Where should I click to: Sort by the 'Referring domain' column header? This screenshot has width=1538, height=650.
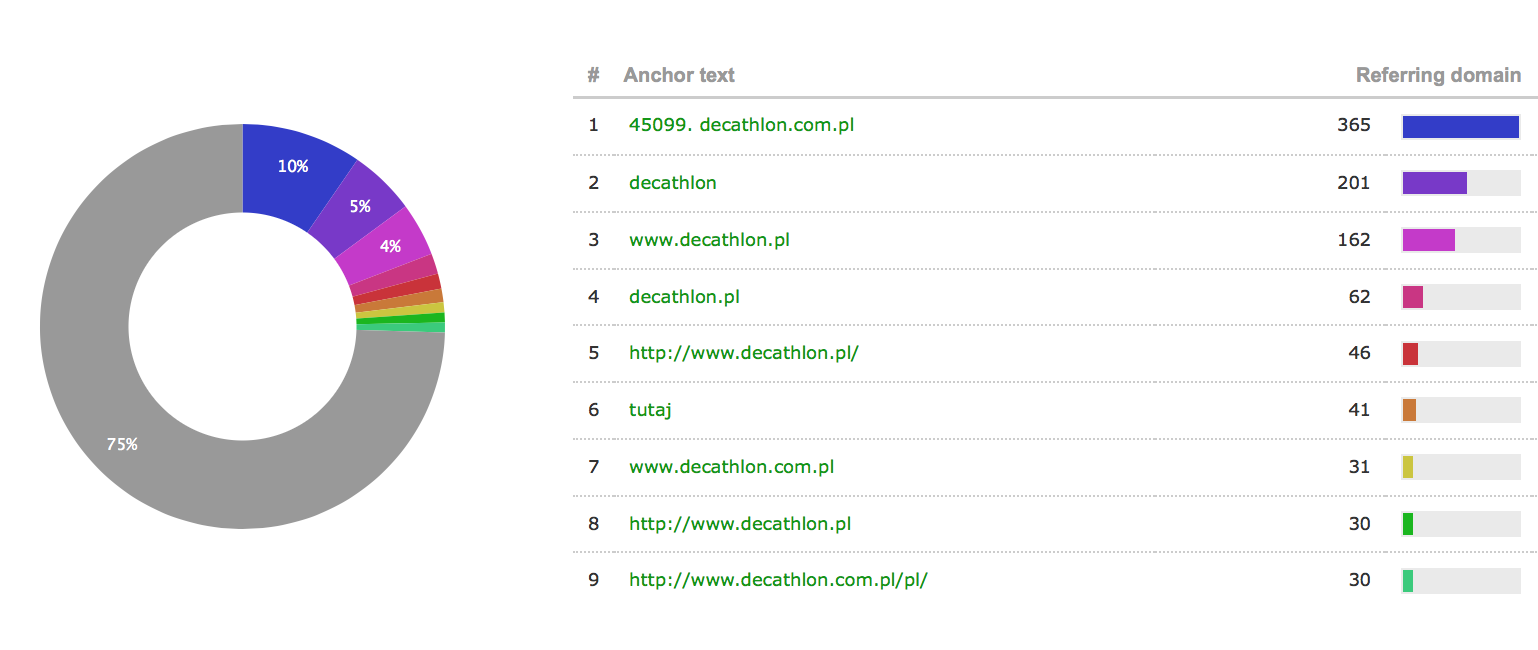tap(1438, 75)
